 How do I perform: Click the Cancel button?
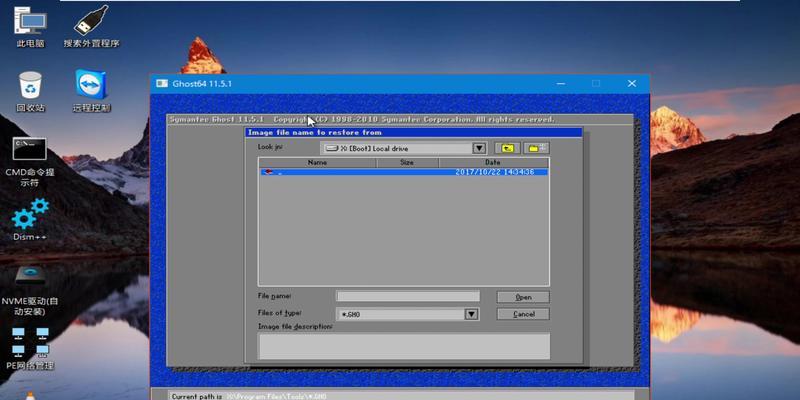(523, 314)
